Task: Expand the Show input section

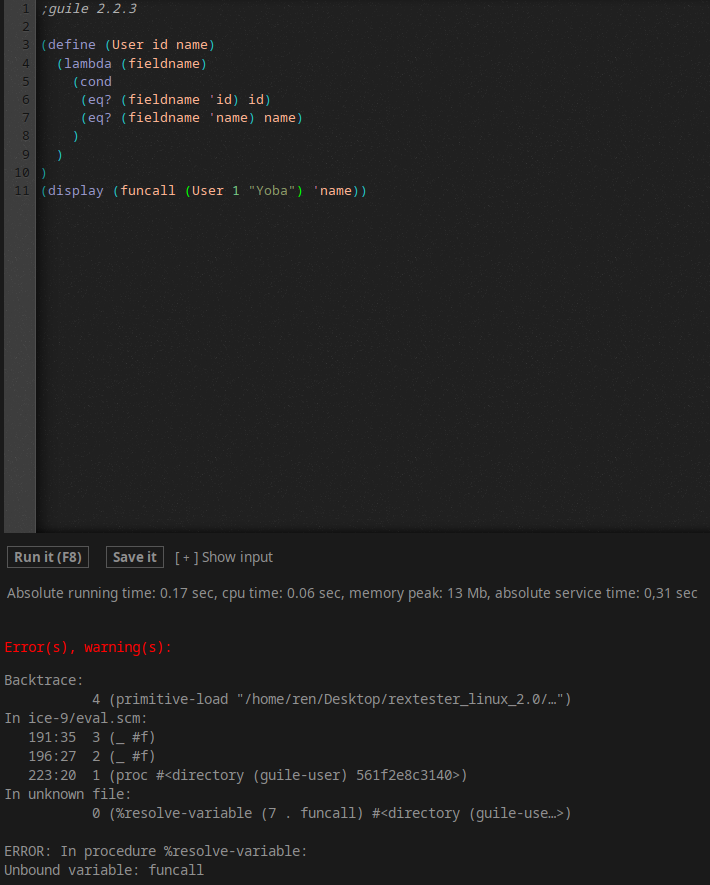Action: click(x=224, y=557)
